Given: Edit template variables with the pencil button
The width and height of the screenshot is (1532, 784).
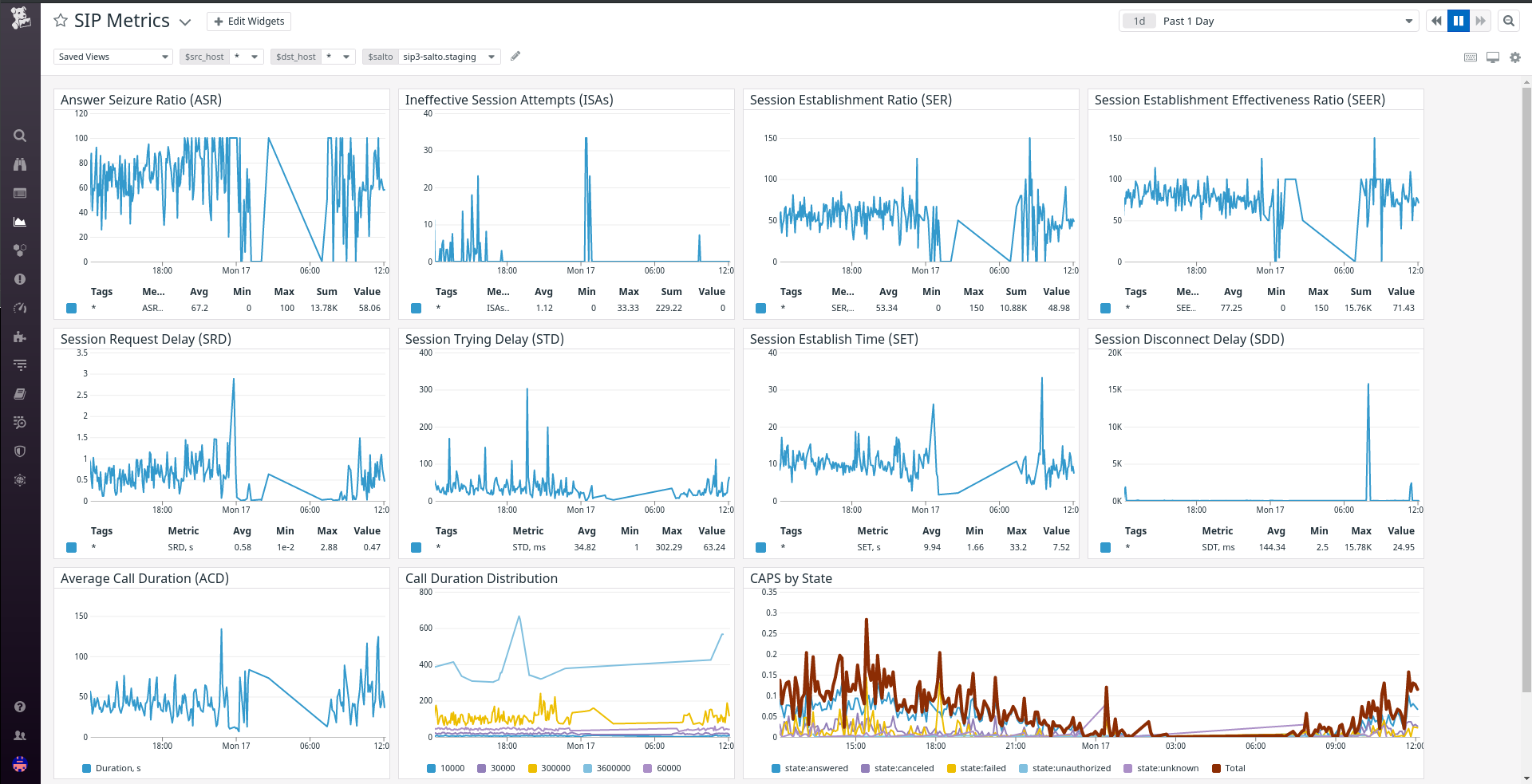Looking at the screenshot, I should coord(515,56).
